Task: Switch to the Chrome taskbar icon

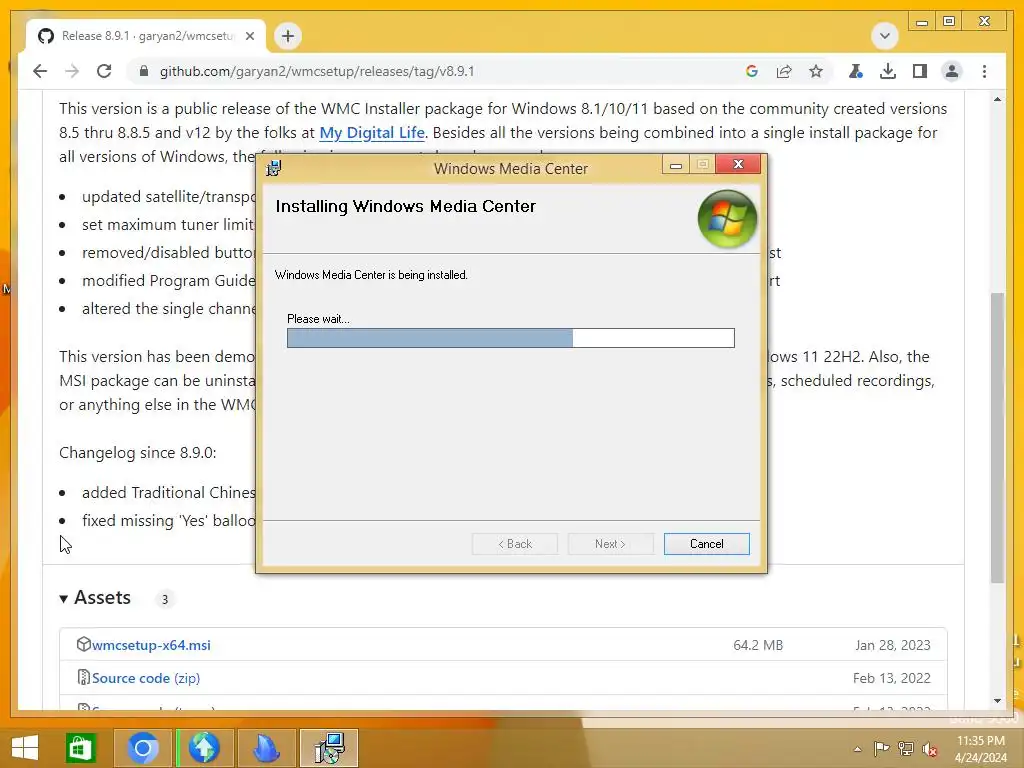Action: click(143, 748)
